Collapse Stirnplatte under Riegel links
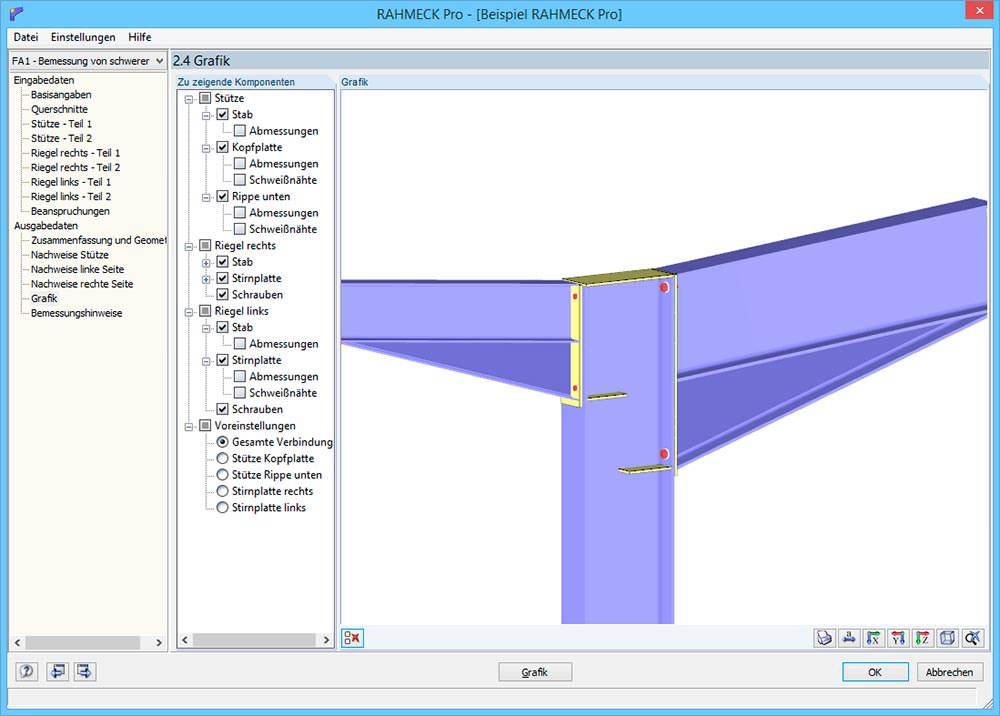Screen dimensions: 1000x716 click(206, 362)
